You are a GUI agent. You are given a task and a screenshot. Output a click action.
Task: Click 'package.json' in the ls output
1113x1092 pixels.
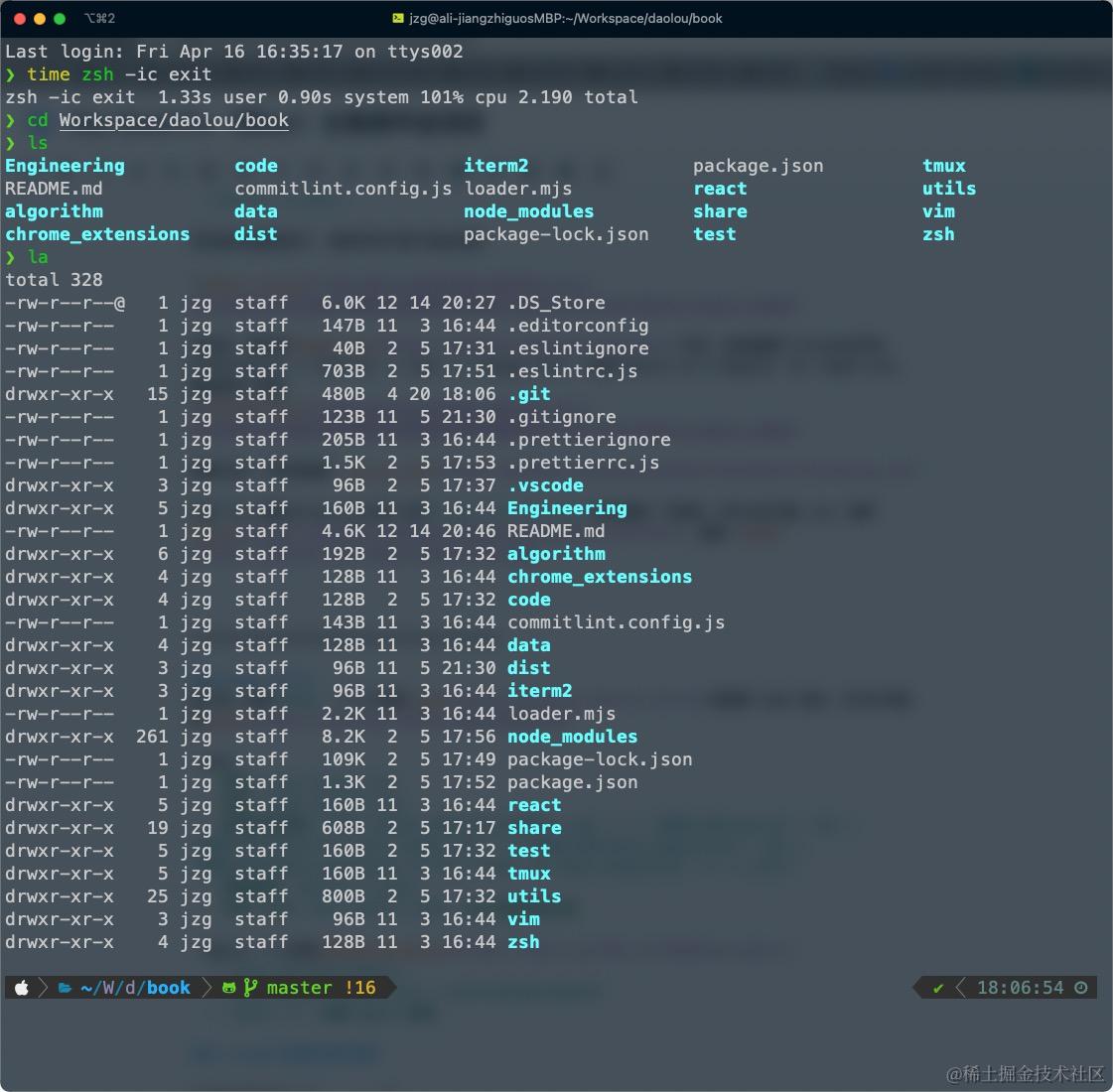click(x=759, y=166)
